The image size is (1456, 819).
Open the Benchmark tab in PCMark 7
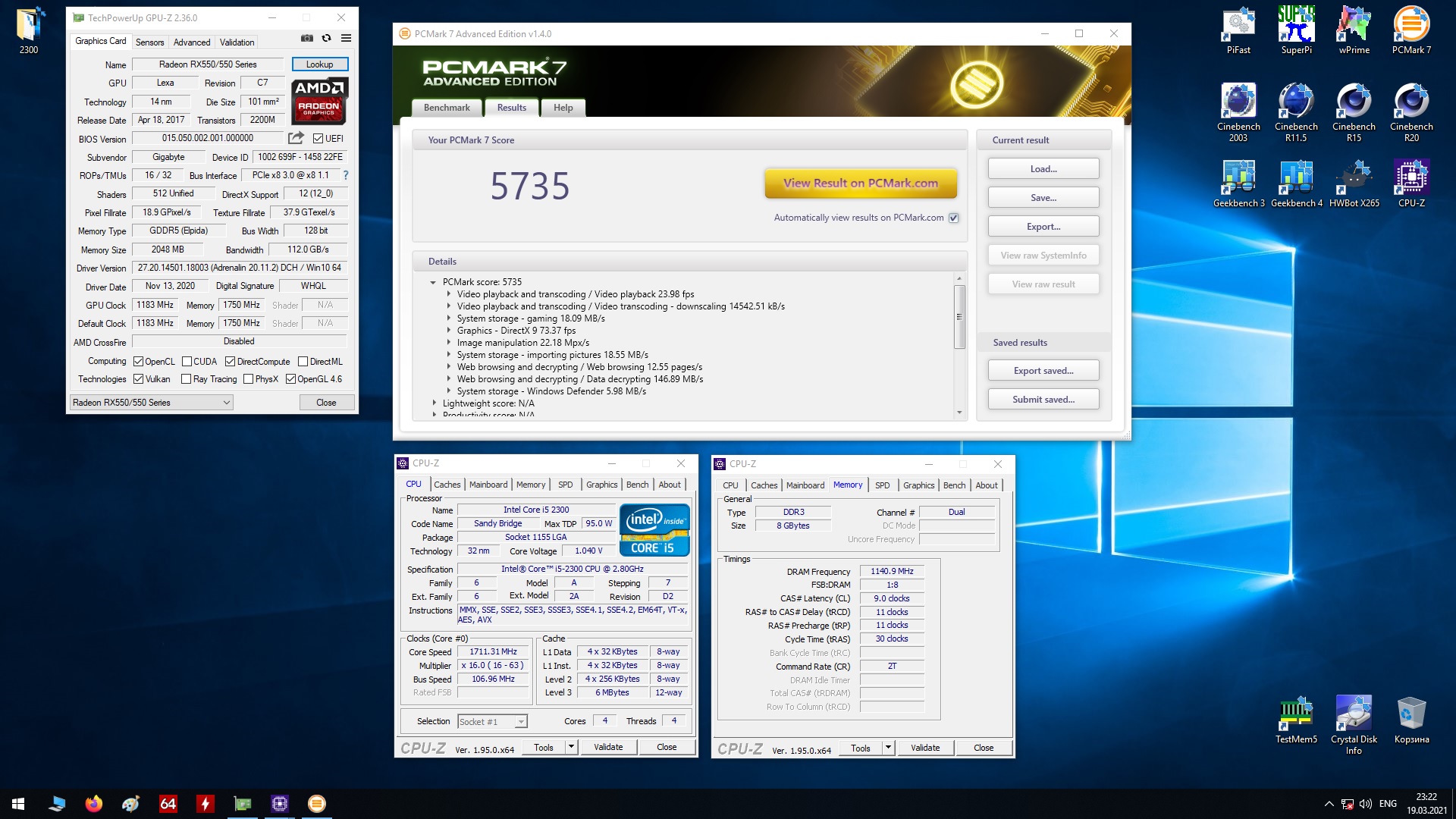pos(447,108)
